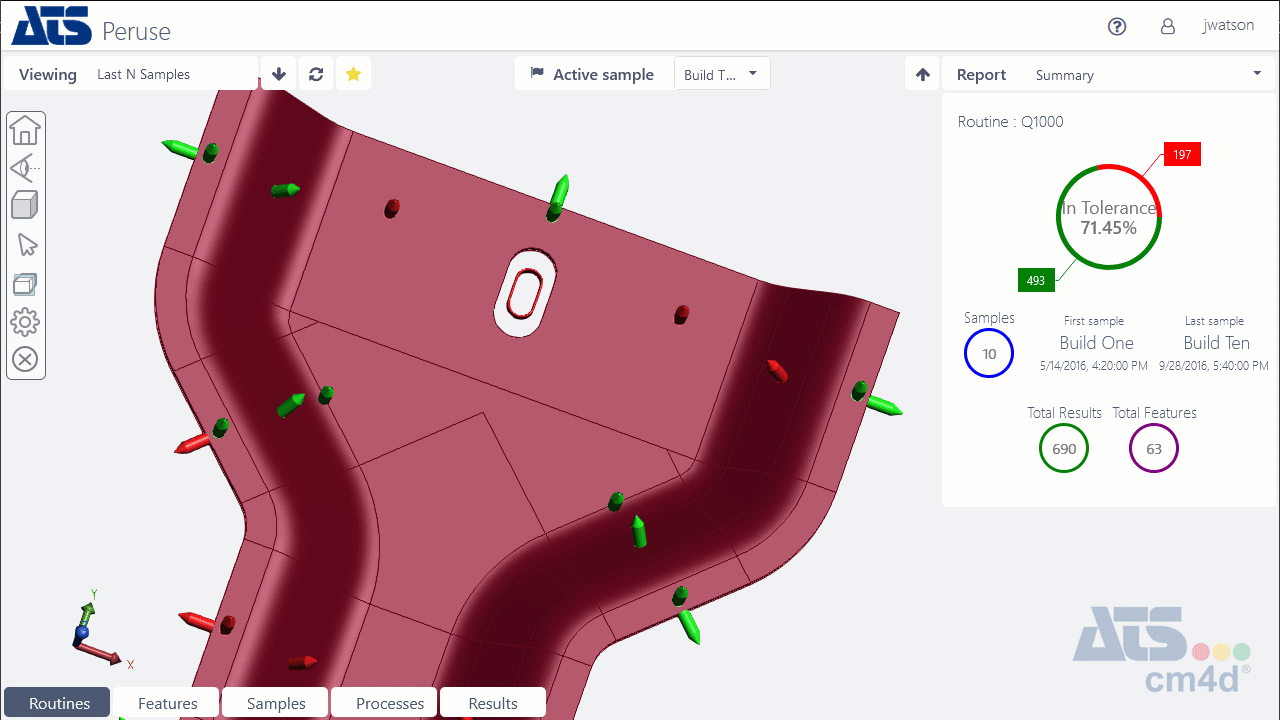Image resolution: width=1280 pixels, height=720 pixels.
Task: Open the Build T... sample dropdown
Action: tap(722, 74)
